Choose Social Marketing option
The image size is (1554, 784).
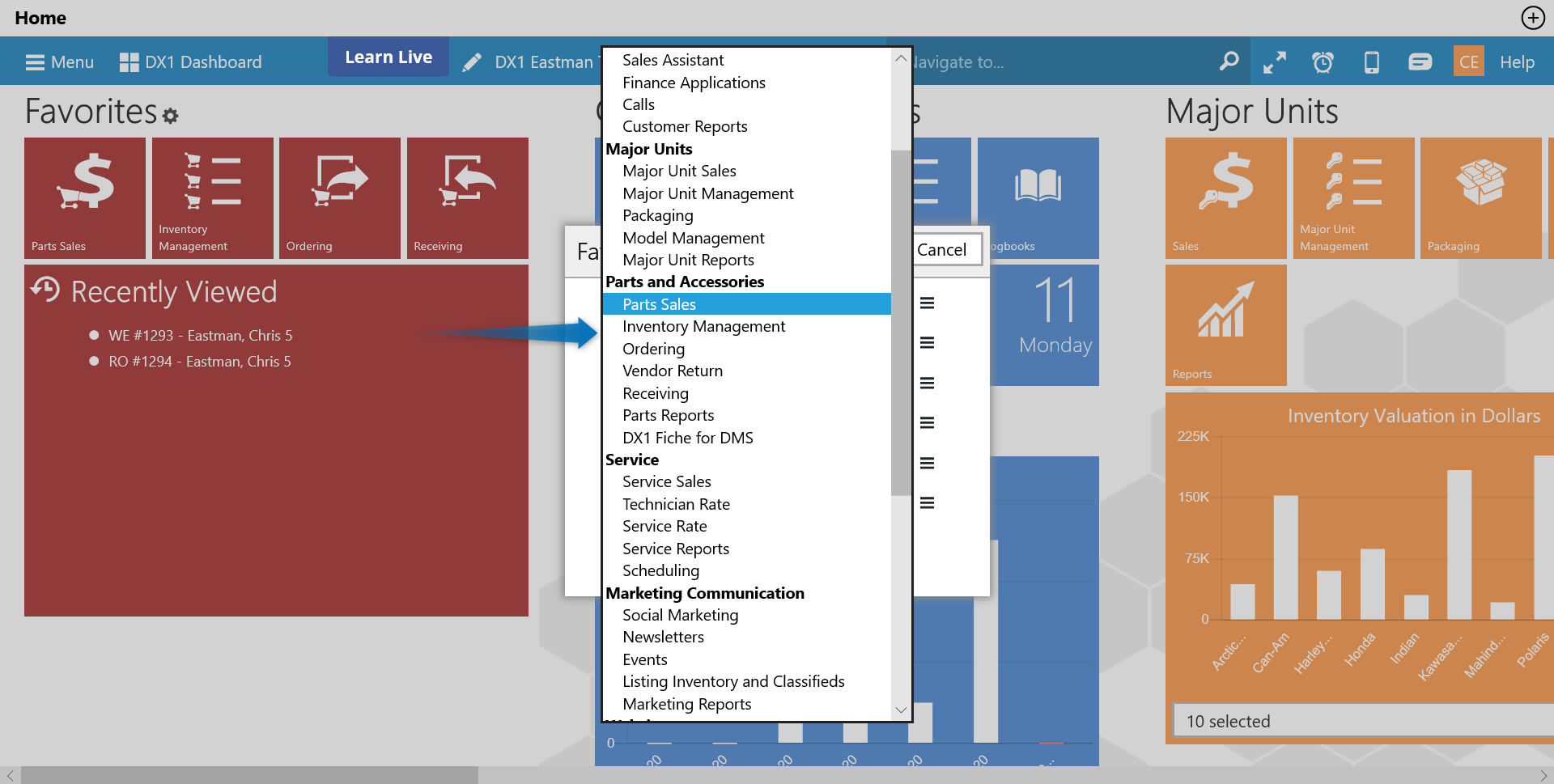tap(747, 615)
